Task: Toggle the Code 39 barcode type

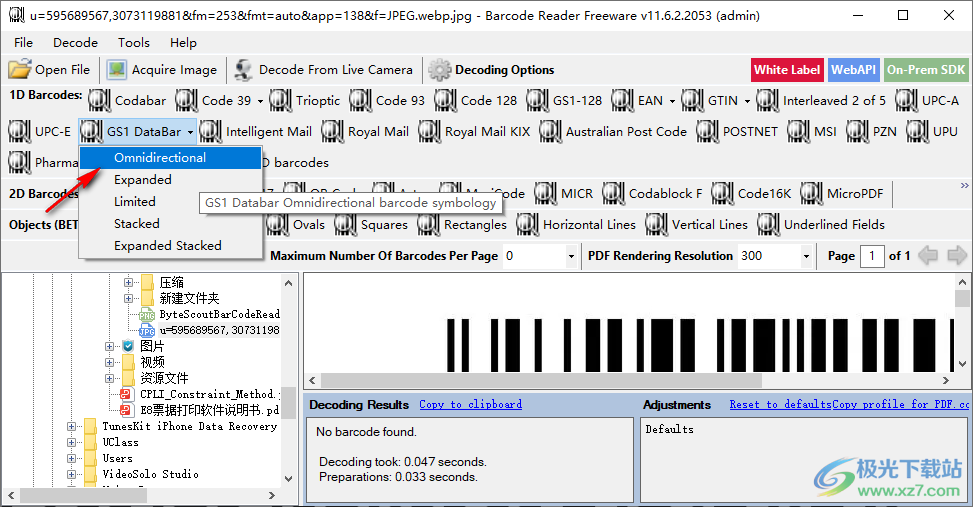Action: coord(214,101)
